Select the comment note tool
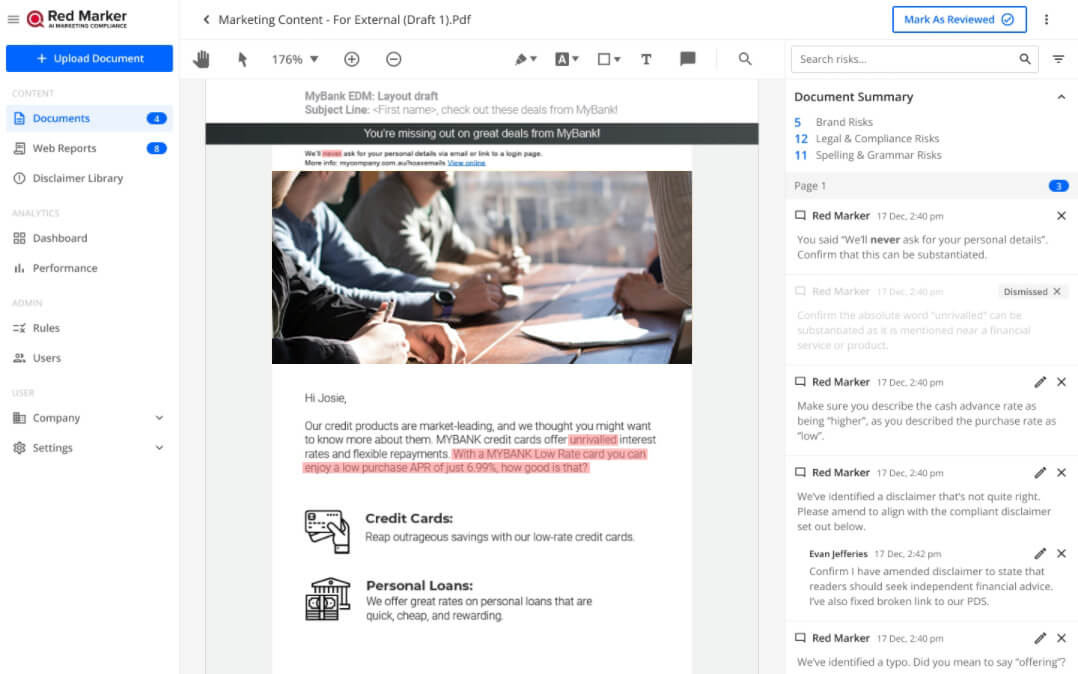The image size is (1078, 674). point(688,59)
